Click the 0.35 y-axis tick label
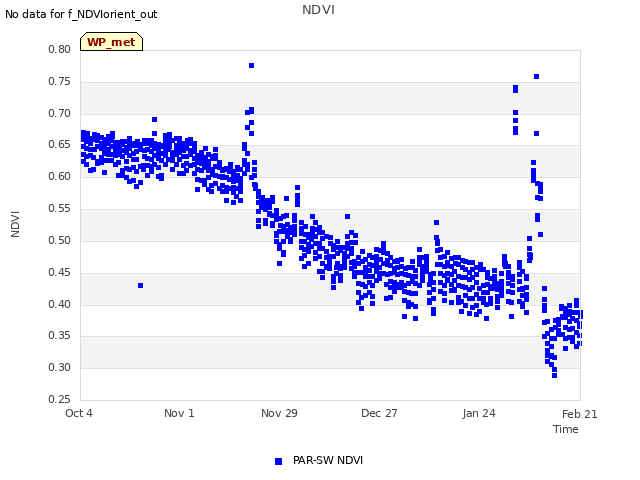Viewport: 640px width, 480px height. 60,336
